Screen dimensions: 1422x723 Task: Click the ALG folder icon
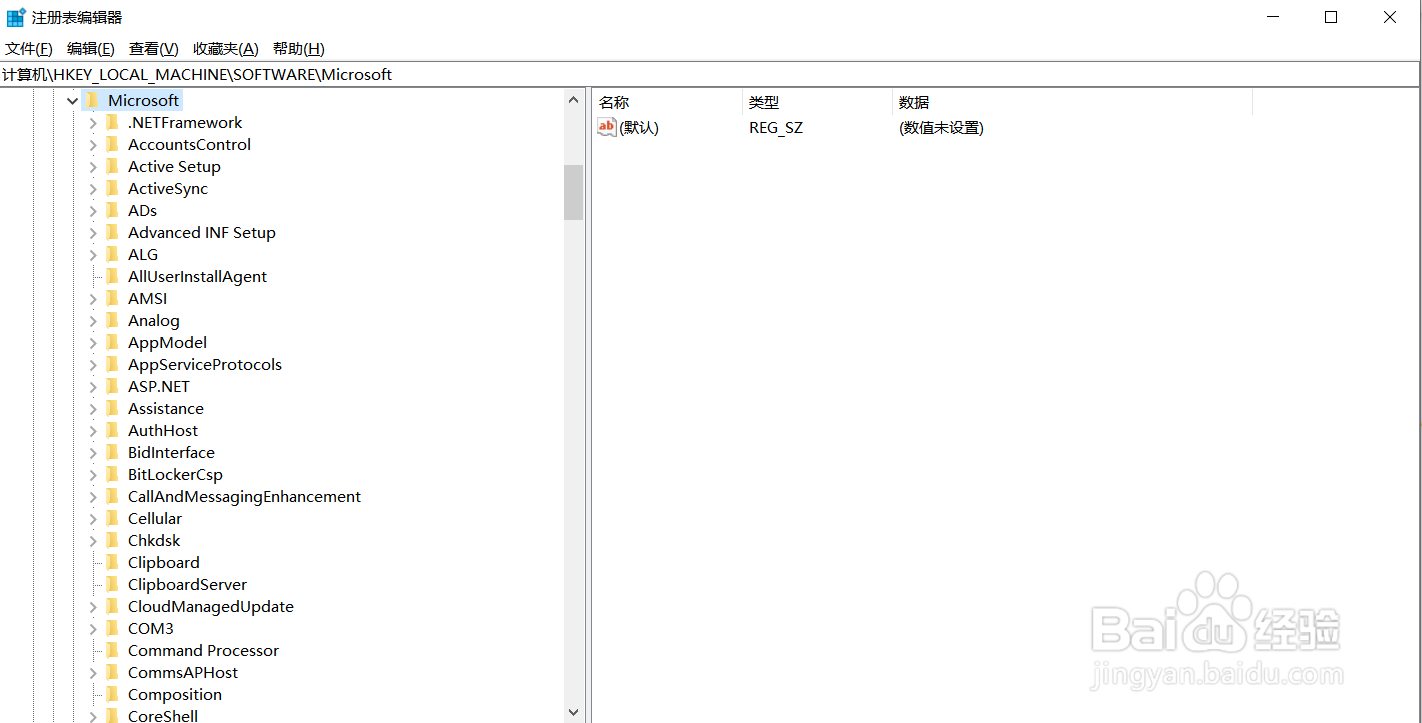tap(112, 254)
